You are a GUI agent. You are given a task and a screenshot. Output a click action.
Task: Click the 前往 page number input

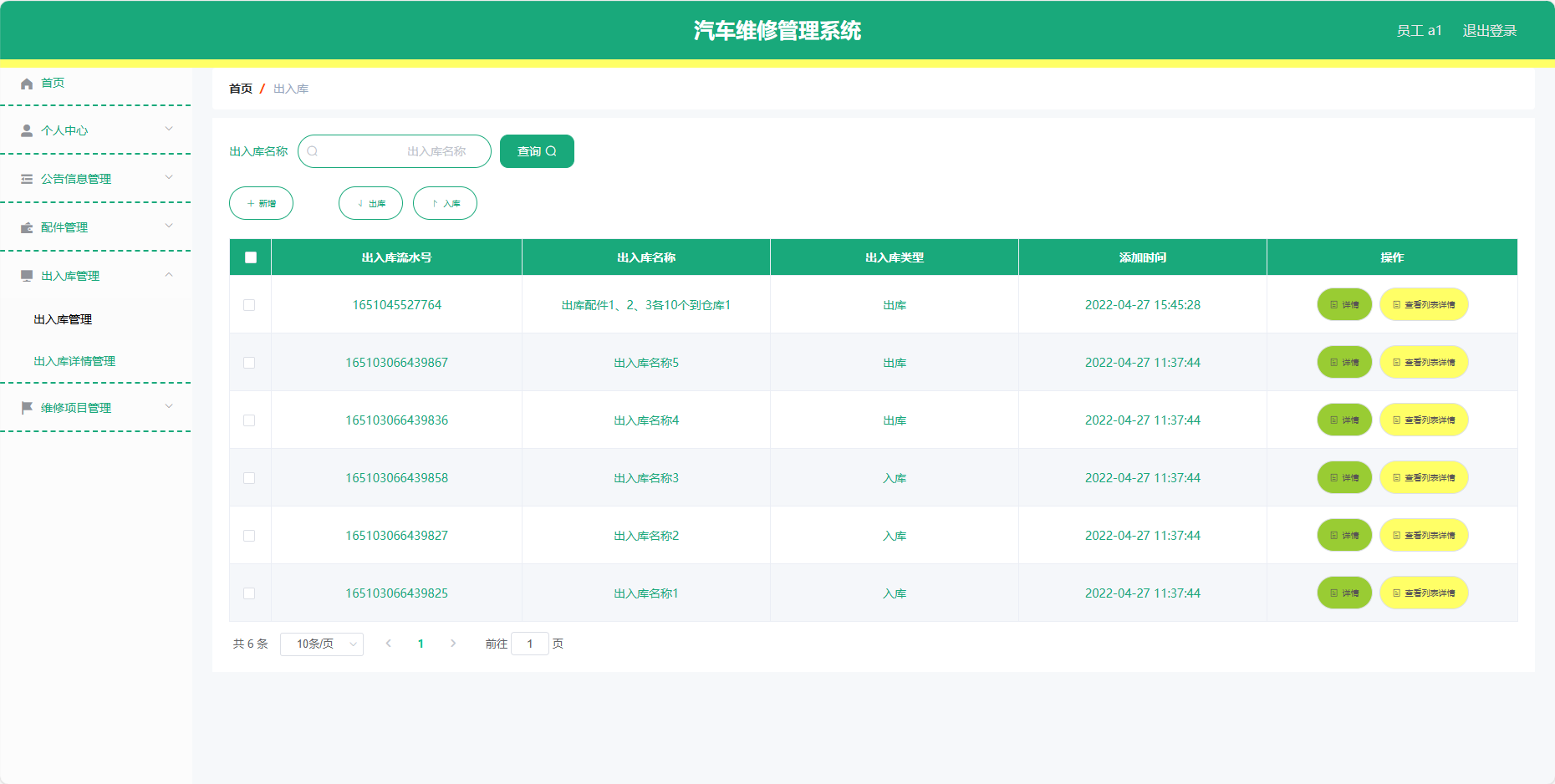pyautogui.click(x=530, y=644)
